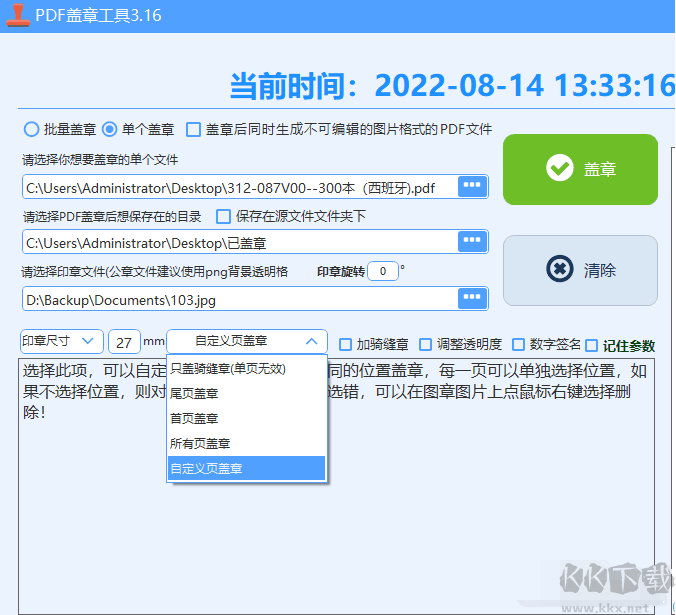676x615 pixels.
Task: Click the 印章旋转 angle input field
Action: 382,271
